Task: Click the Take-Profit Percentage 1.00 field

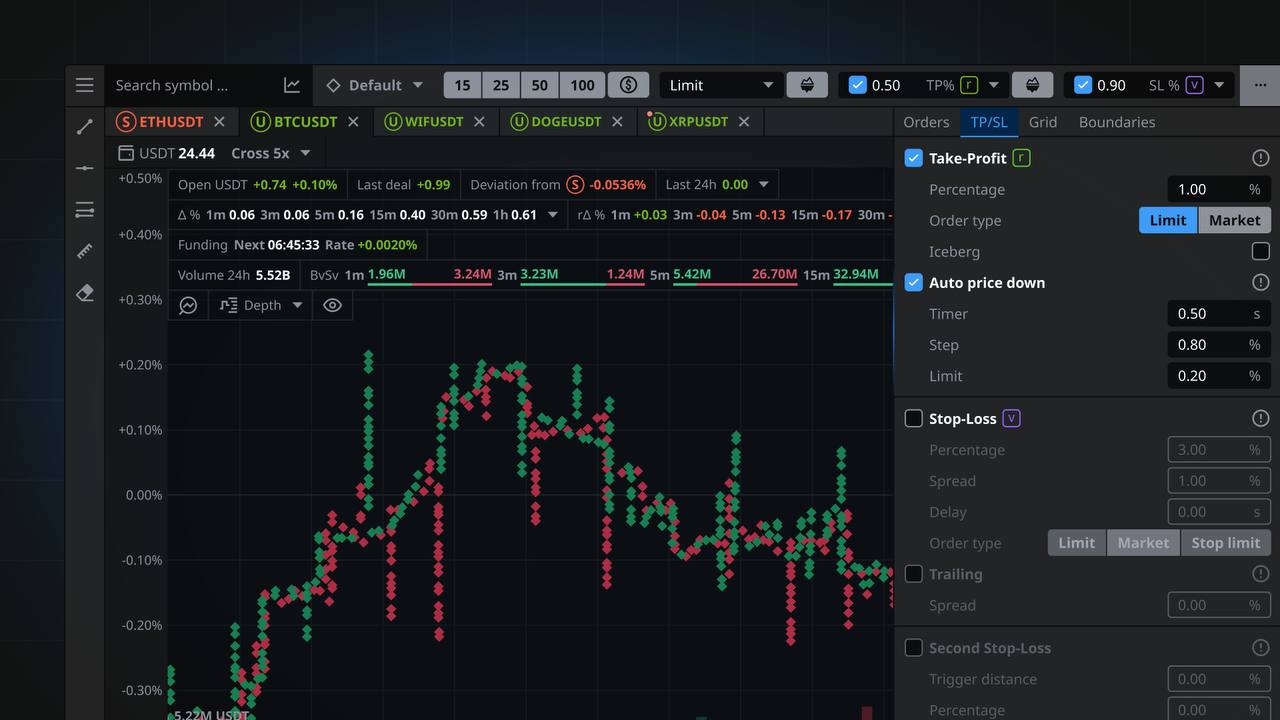Action: tap(1219, 190)
